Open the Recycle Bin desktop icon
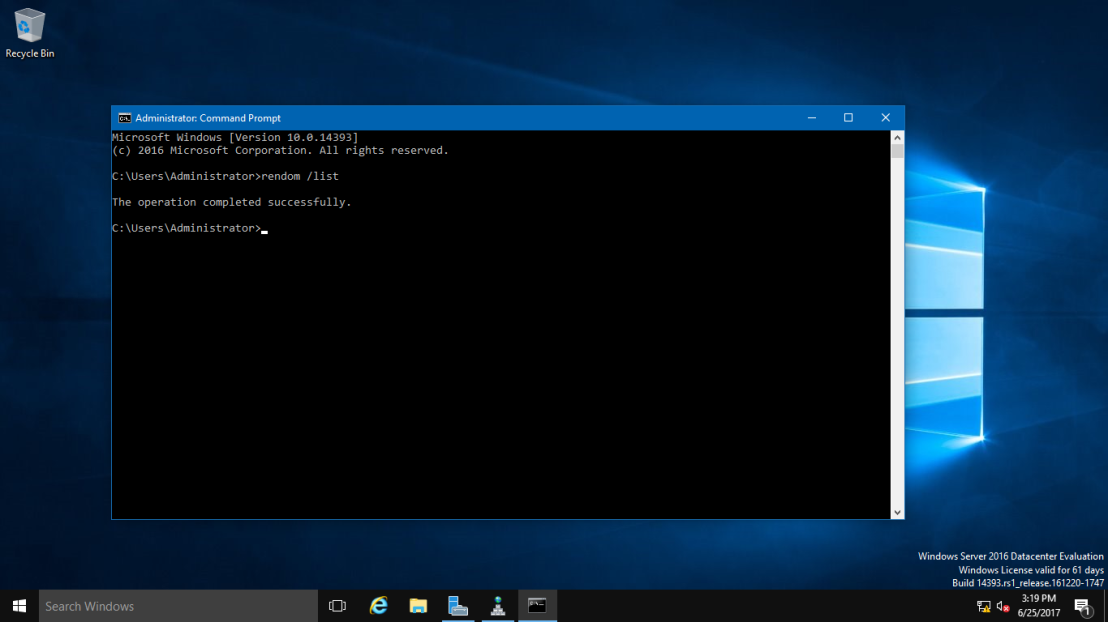 pyautogui.click(x=30, y=33)
